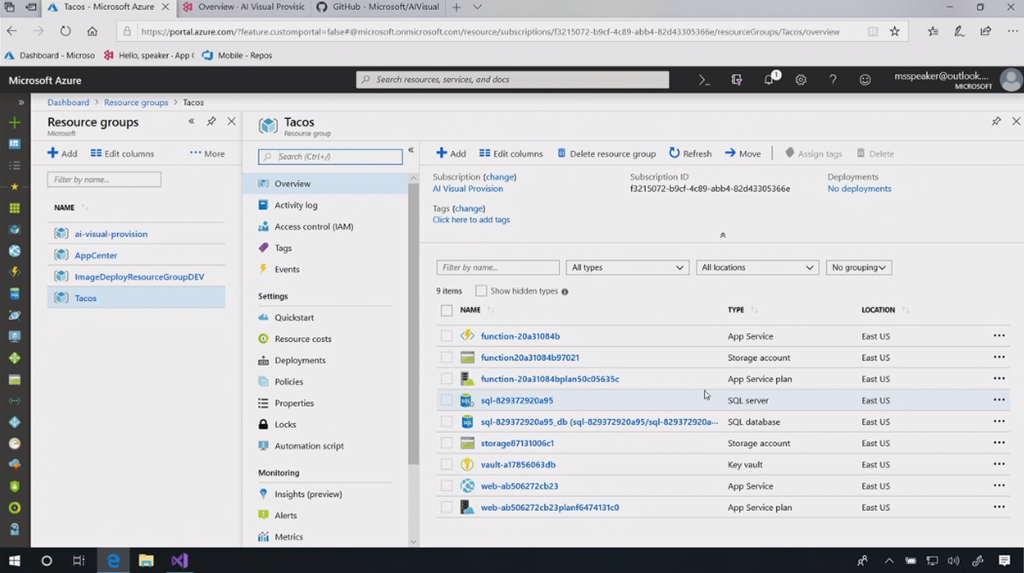
Task: Toggle the select-all checkbox in header
Action: pyautogui.click(x=447, y=311)
